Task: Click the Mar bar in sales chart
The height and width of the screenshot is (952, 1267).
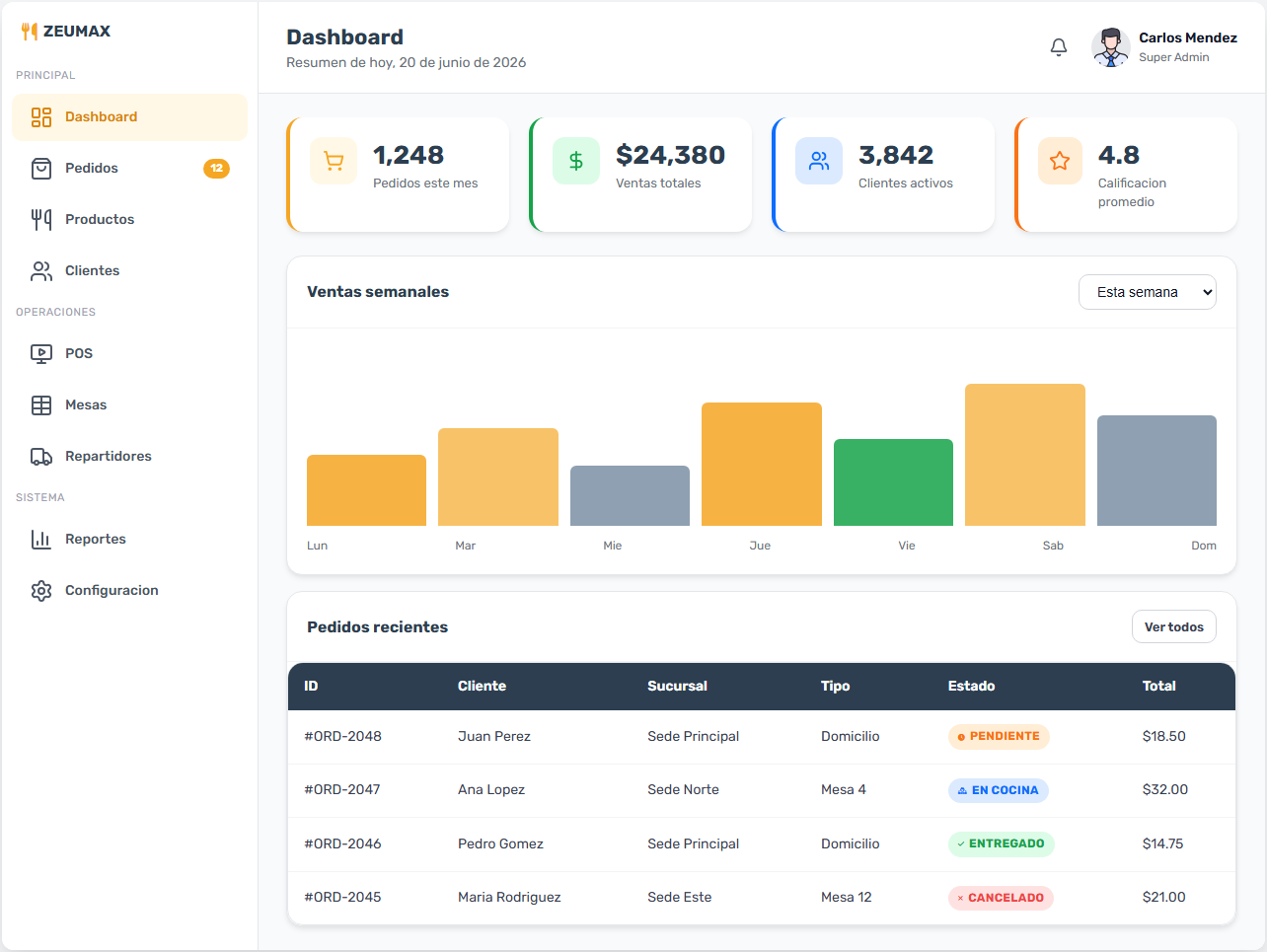Action: click(x=498, y=477)
